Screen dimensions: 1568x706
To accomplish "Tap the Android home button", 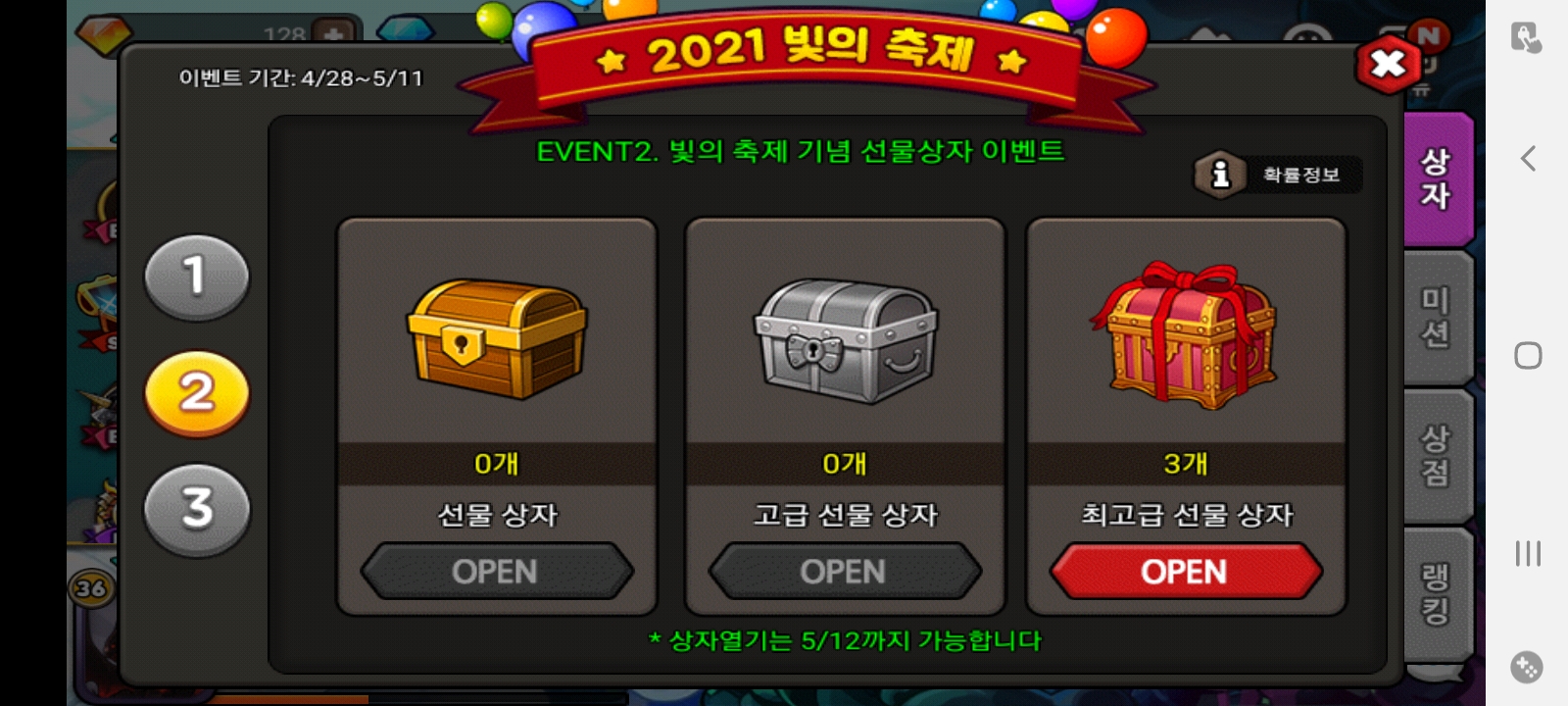I will tap(1528, 355).
